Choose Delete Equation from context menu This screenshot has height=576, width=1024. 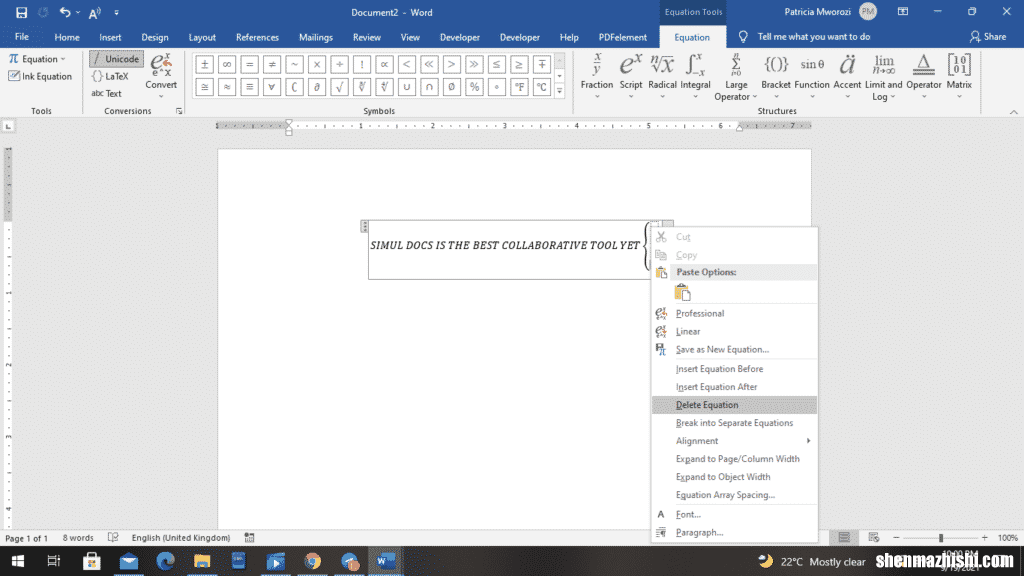point(734,405)
